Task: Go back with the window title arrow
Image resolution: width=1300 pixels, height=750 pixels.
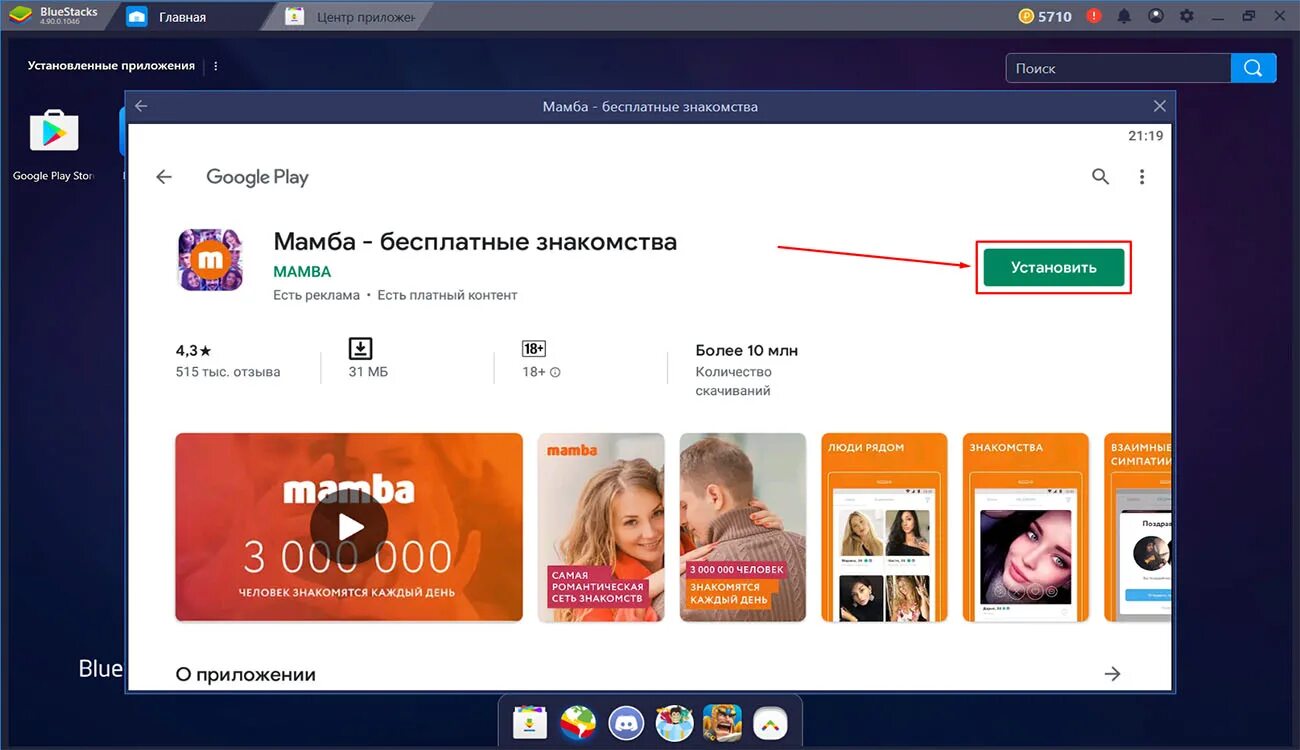Action: [x=141, y=106]
